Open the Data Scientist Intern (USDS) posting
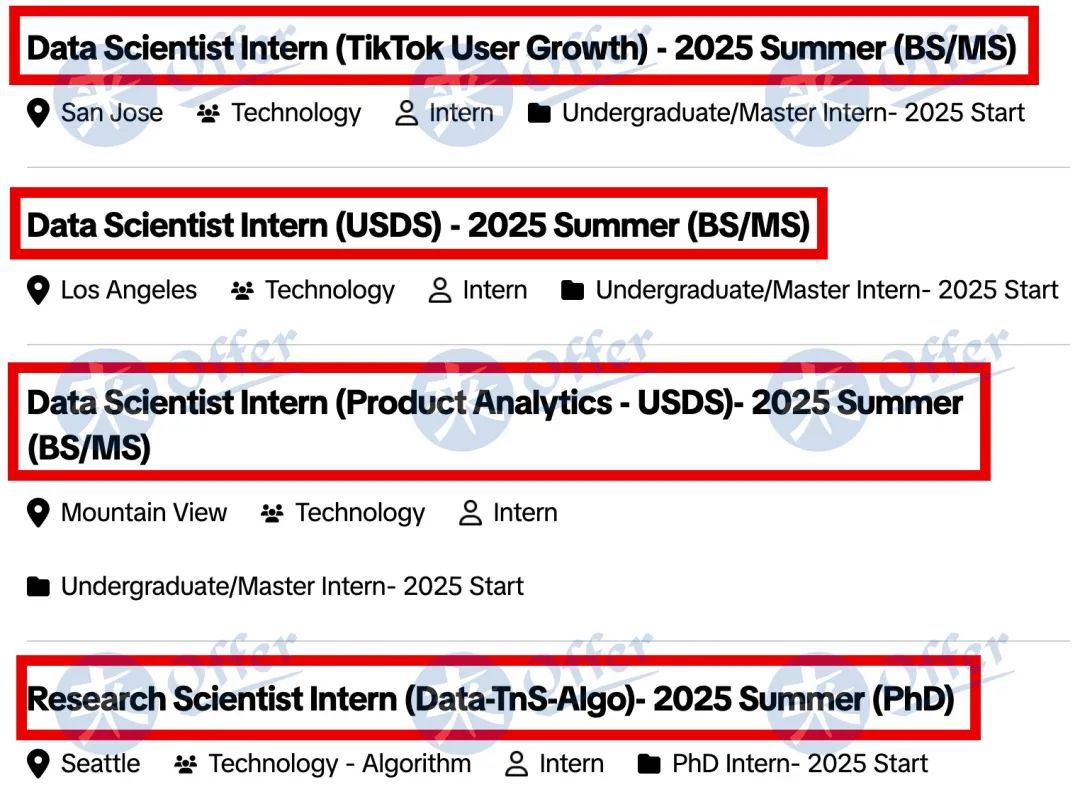1080x797 pixels. point(418,225)
